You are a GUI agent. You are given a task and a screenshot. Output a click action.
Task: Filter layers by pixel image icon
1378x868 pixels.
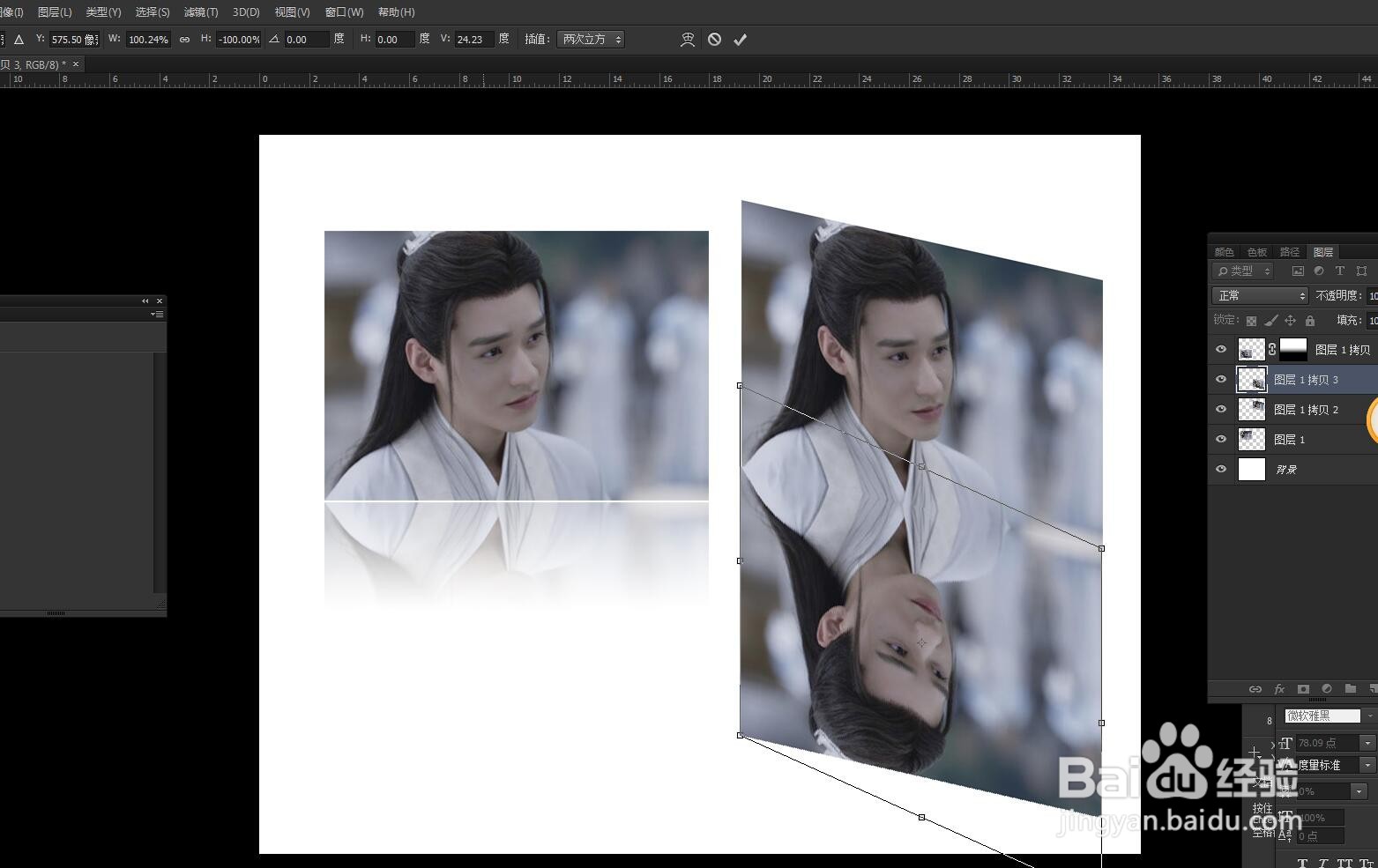(1298, 271)
